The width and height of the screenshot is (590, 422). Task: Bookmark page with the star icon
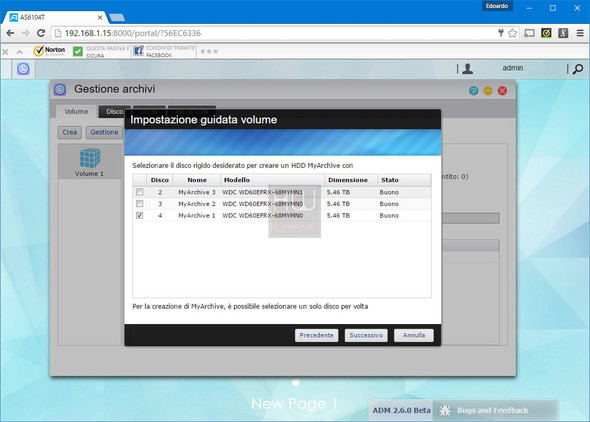(512, 33)
